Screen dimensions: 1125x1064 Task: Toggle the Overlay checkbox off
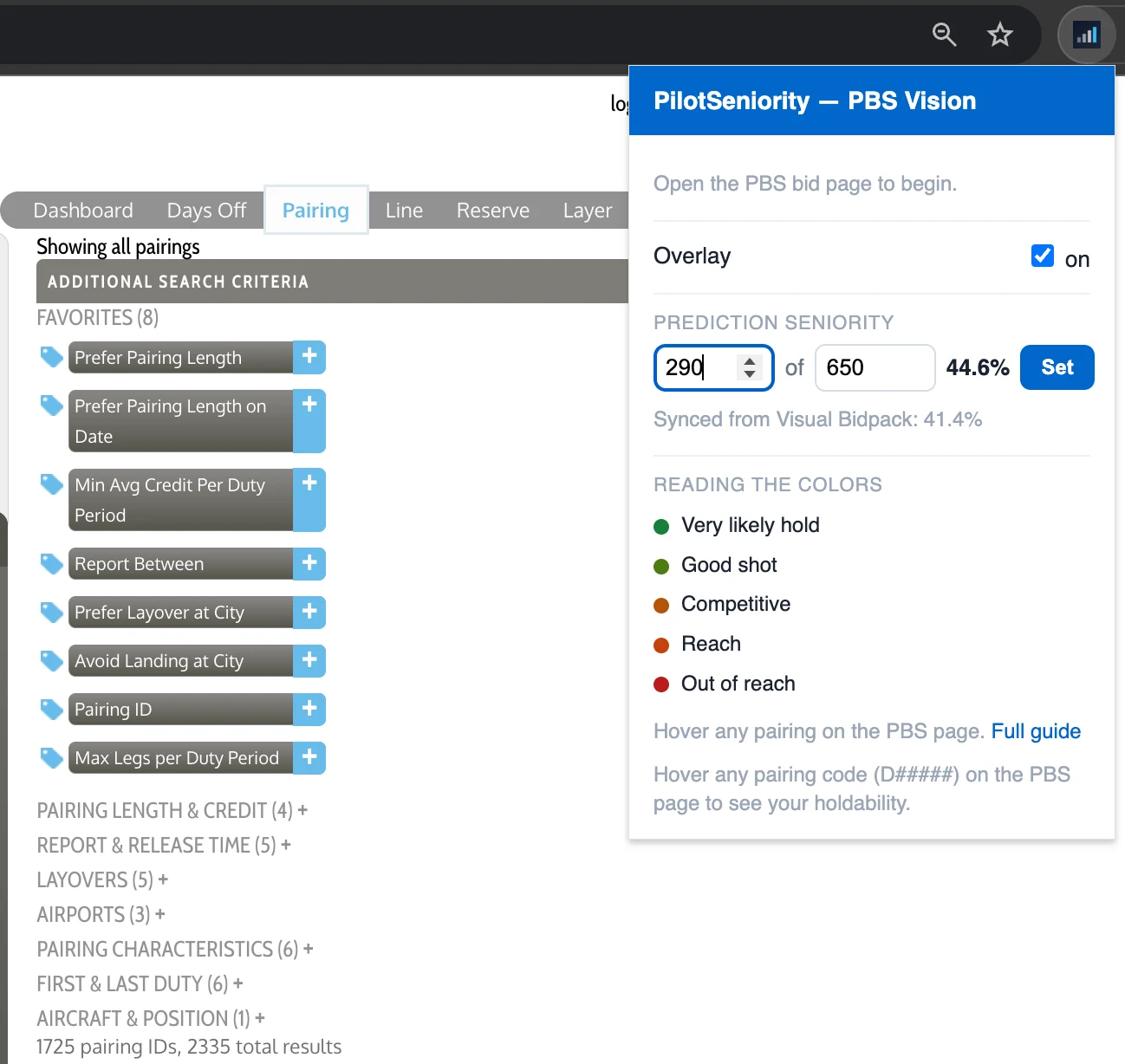click(x=1043, y=256)
